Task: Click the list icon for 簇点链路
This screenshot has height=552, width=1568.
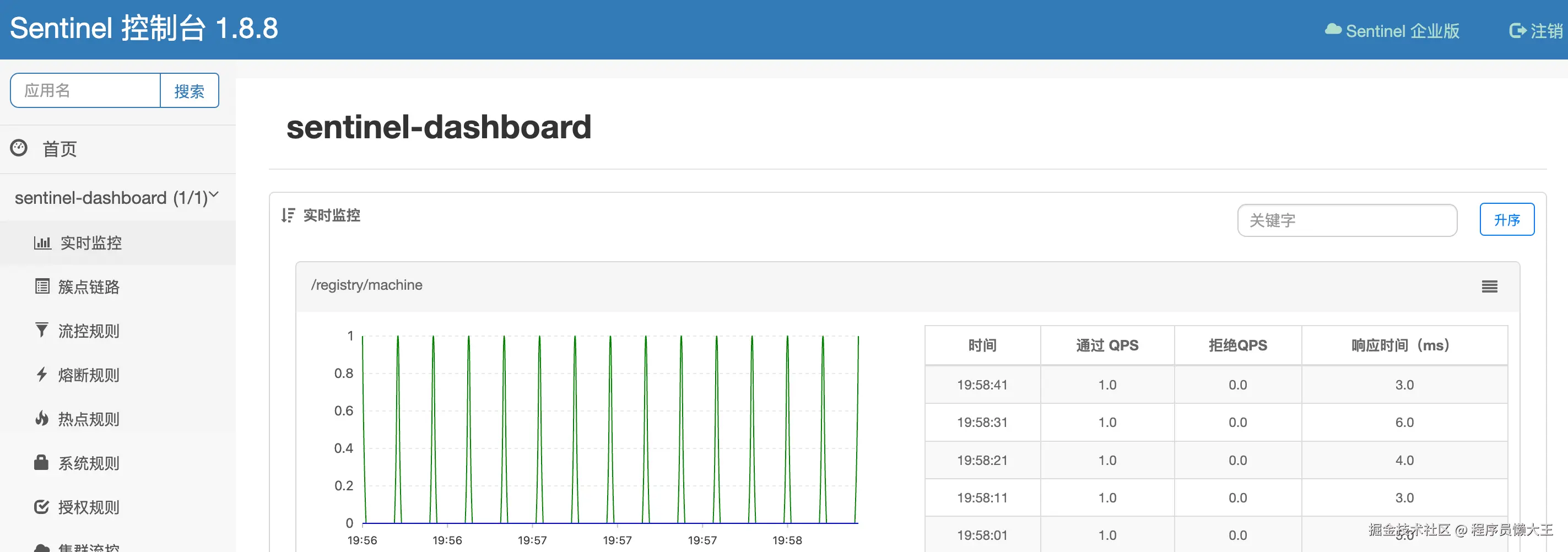Action: point(42,286)
